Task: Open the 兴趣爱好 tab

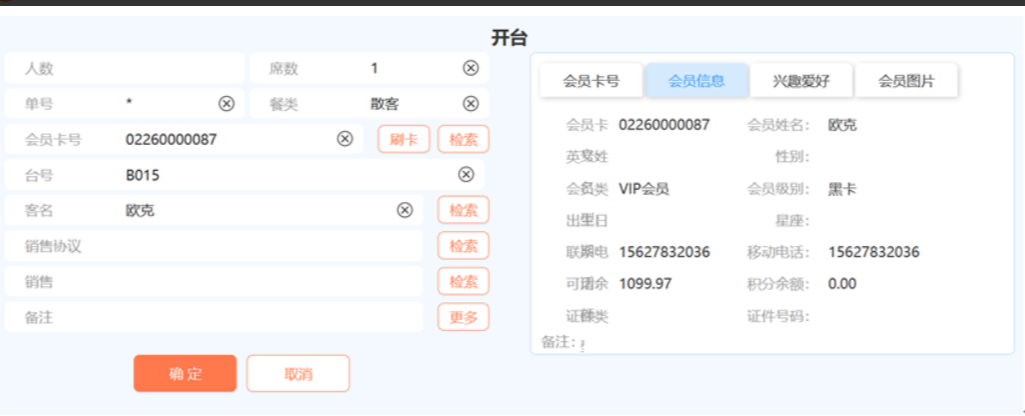Action: pos(801,81)
